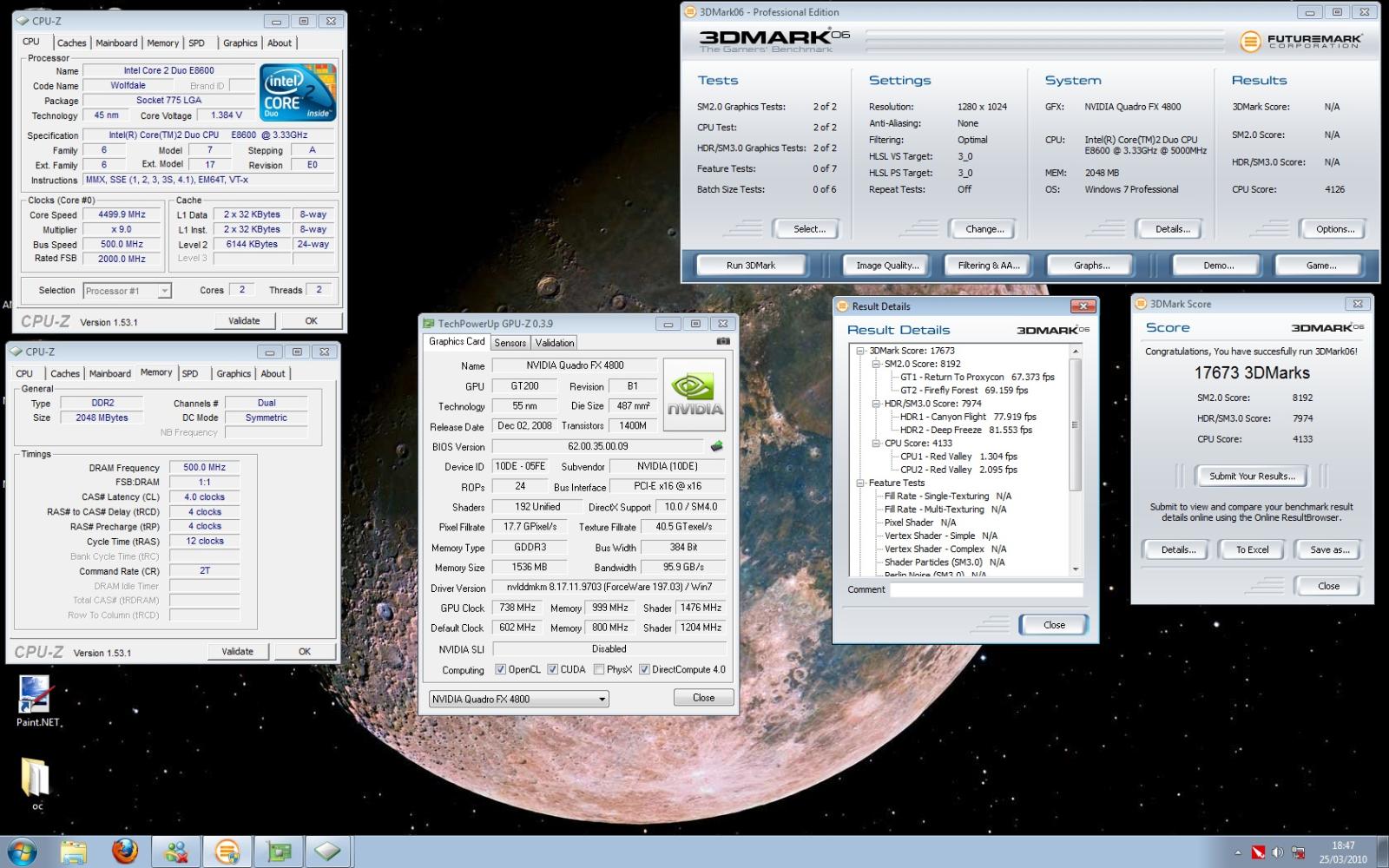1389x868 pixels.
Task: Click the Select tests button in 3DMark06
Action: [x=809, y=229]
